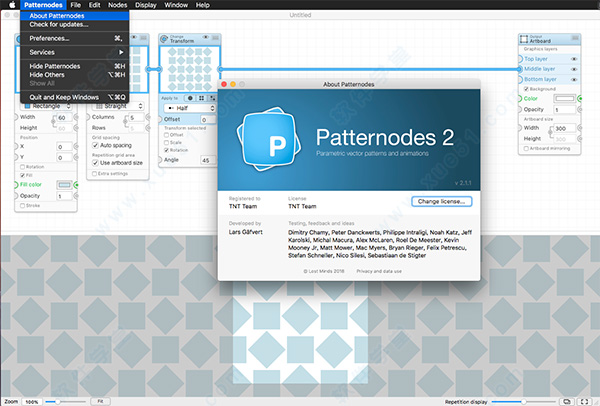The height and width of the screenshot is (406, 600).
Task: Choose Hide Others
Action: click(75, 75)
